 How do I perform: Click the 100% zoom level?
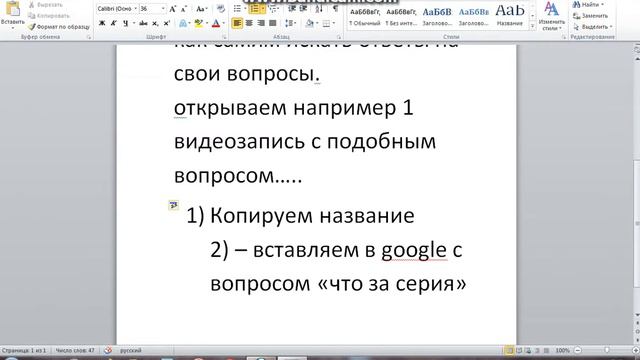(x=562, y=350)
